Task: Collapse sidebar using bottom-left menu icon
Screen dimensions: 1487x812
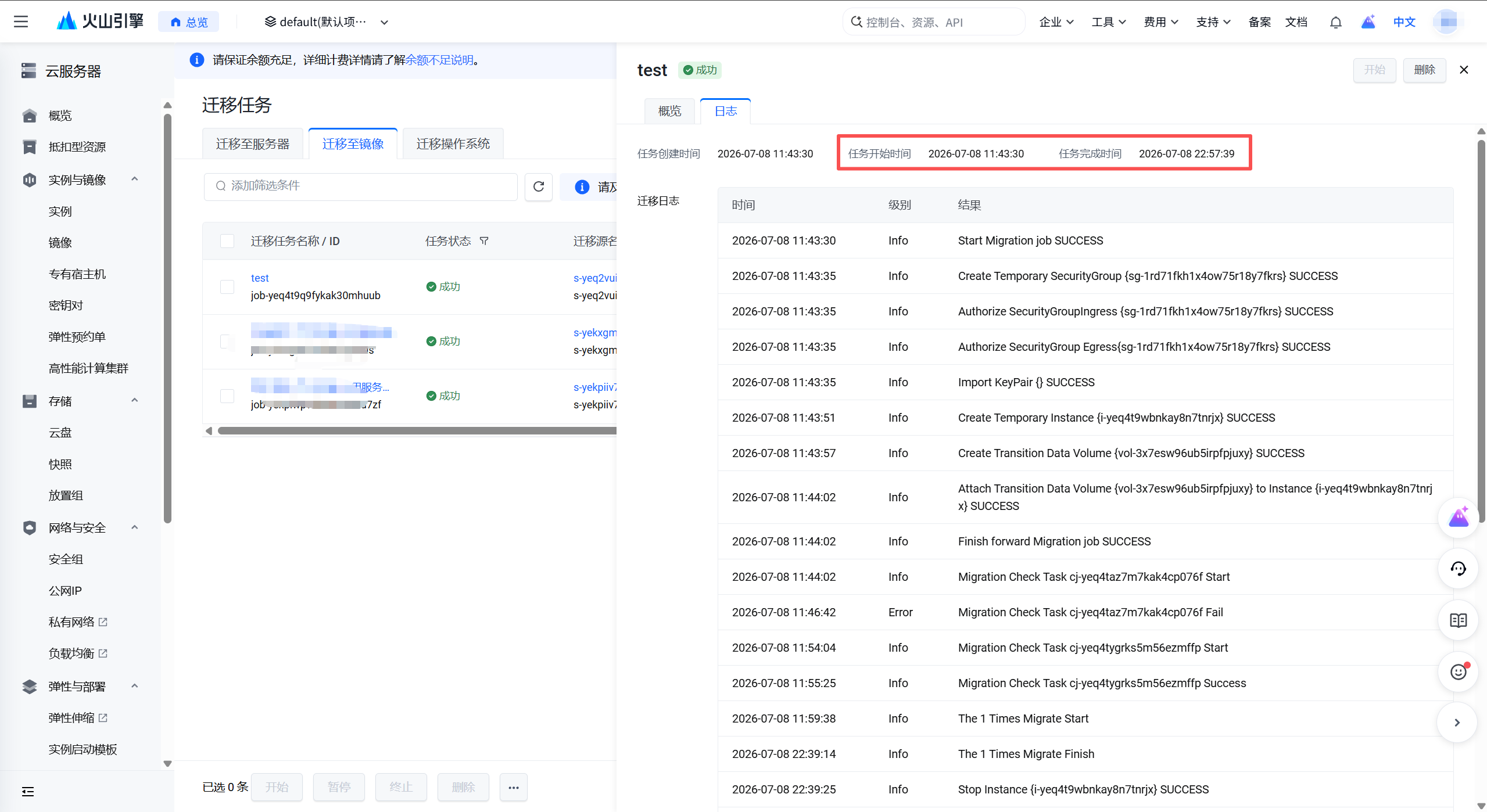Action: coord(27,792)
